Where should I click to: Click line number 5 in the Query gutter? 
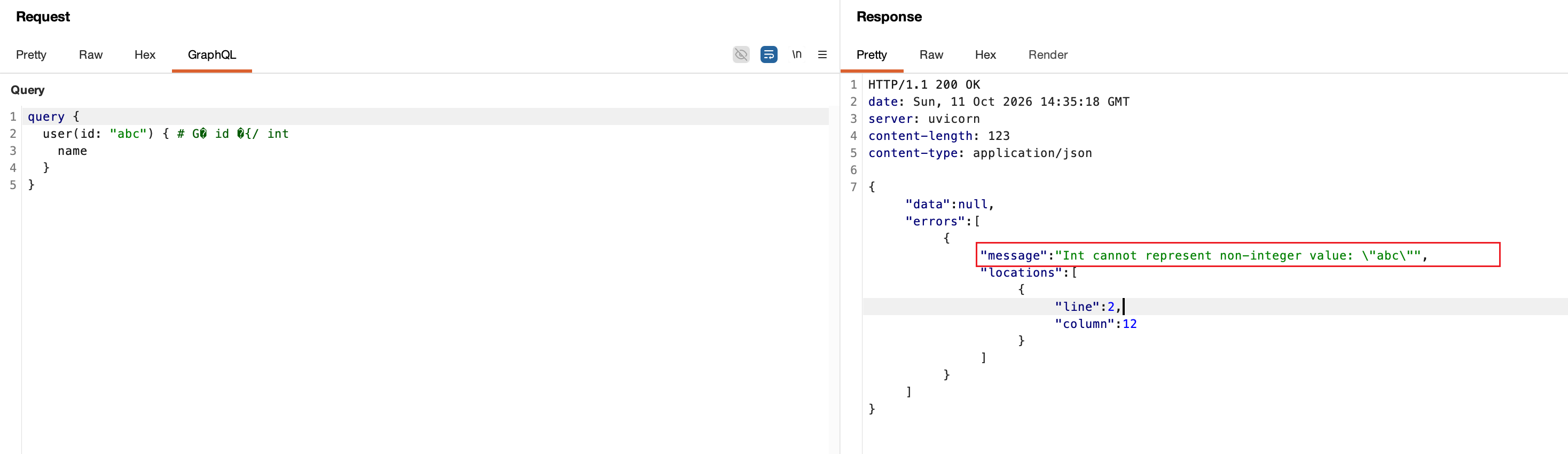point(13,184)
